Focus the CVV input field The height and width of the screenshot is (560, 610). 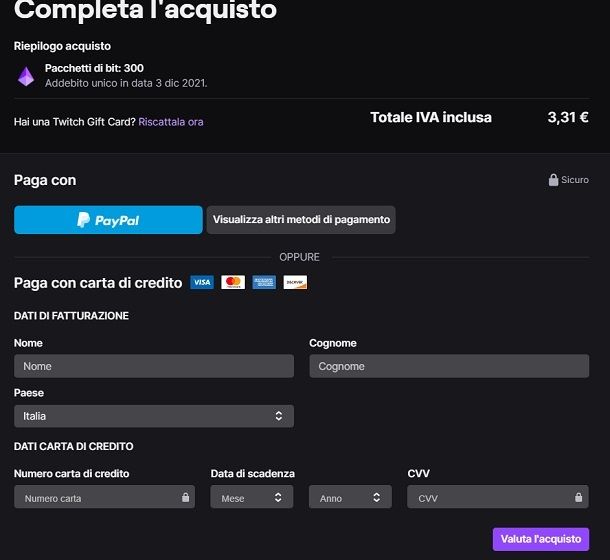click(498, 497)
